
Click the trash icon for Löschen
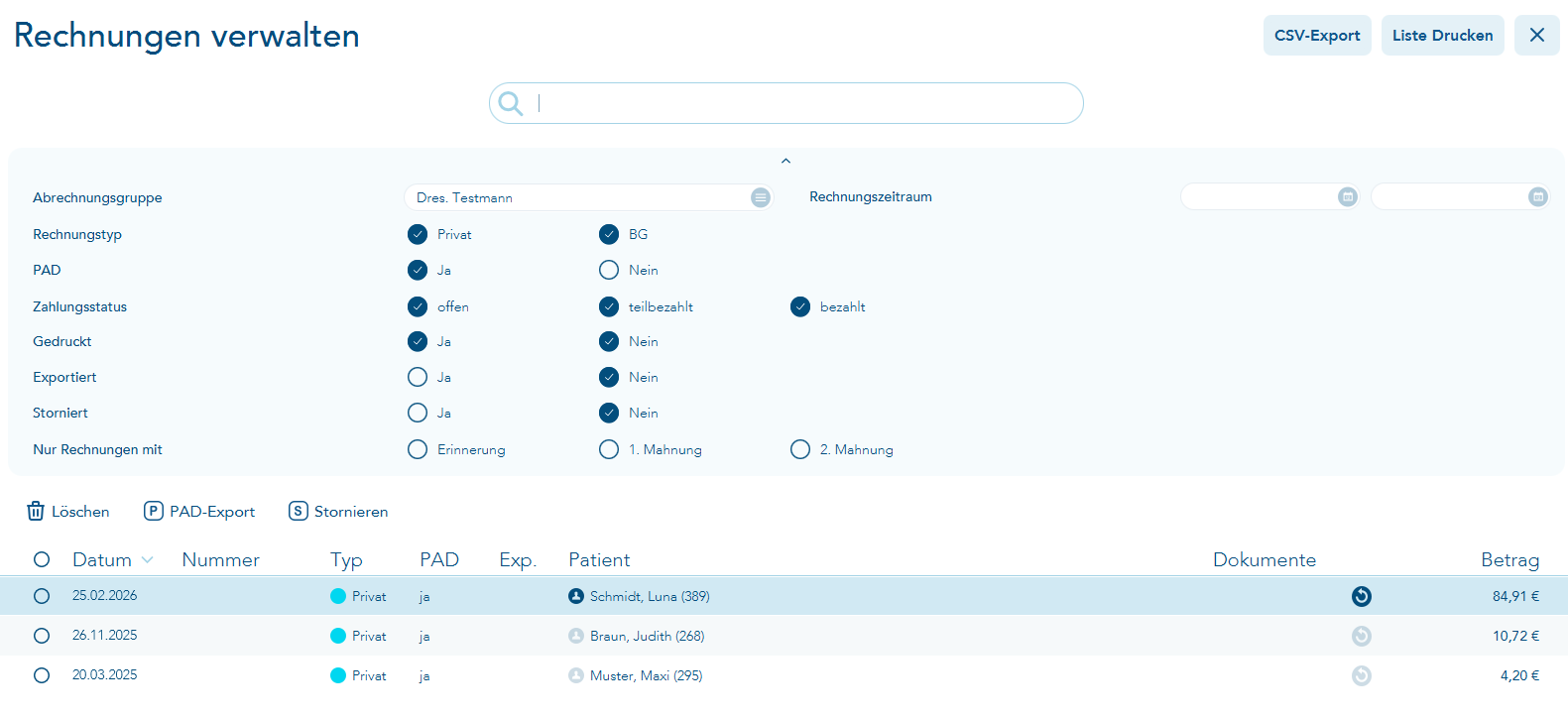pyautogui.click(x=36, y=511)
